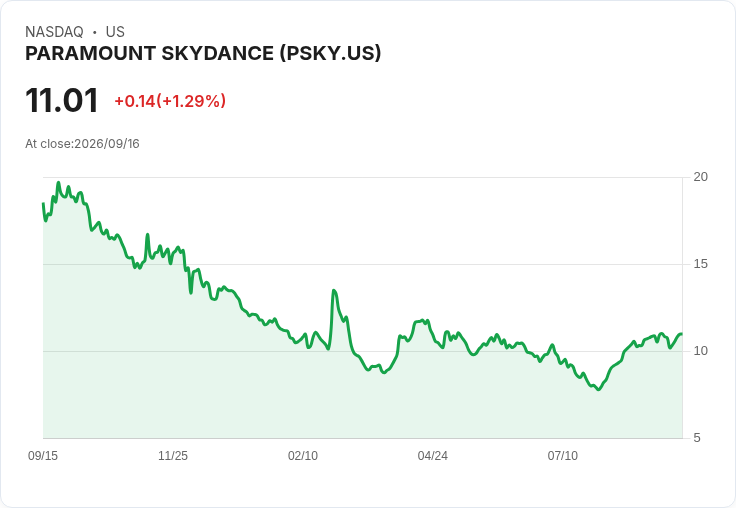
Task: Click the green price line chart
Action: pyautogui.click(x=362, y=310)
